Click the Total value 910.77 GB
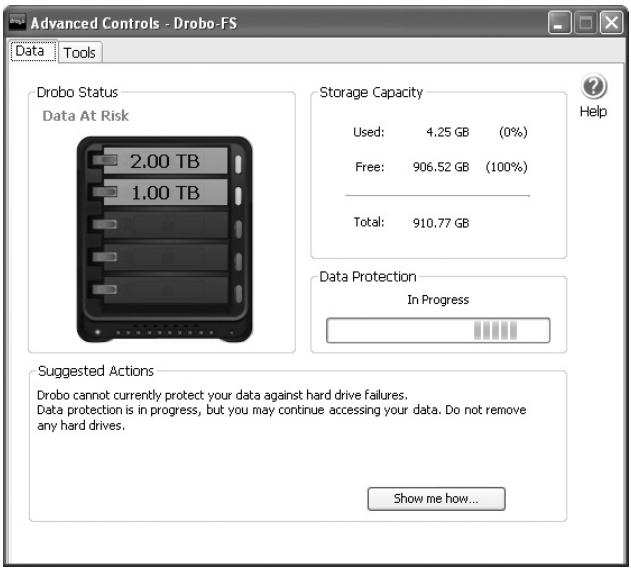This screenshot has width=631, height=570. pyautogui.click(x=441, y=223)
